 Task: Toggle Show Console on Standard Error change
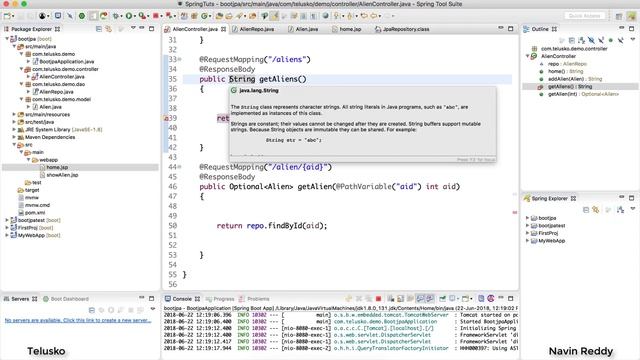click(x=430, y=299)
